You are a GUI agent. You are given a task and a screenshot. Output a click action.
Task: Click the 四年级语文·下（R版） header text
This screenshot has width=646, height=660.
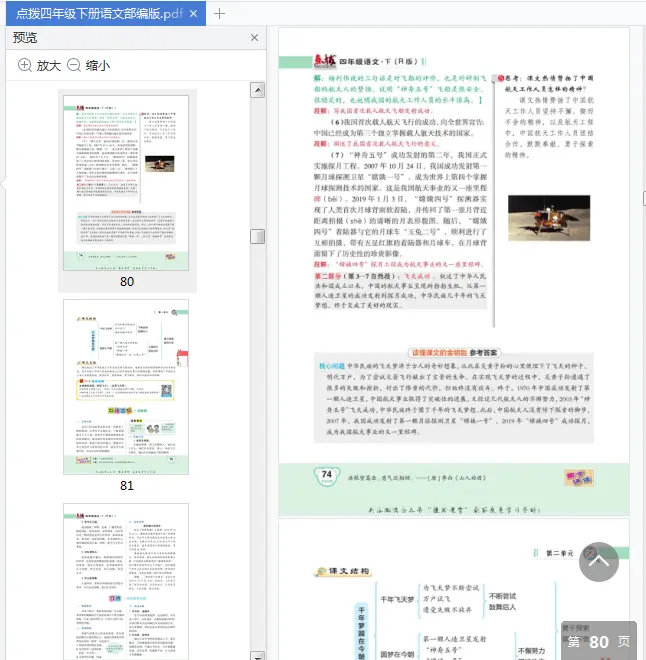coord(379,61)
